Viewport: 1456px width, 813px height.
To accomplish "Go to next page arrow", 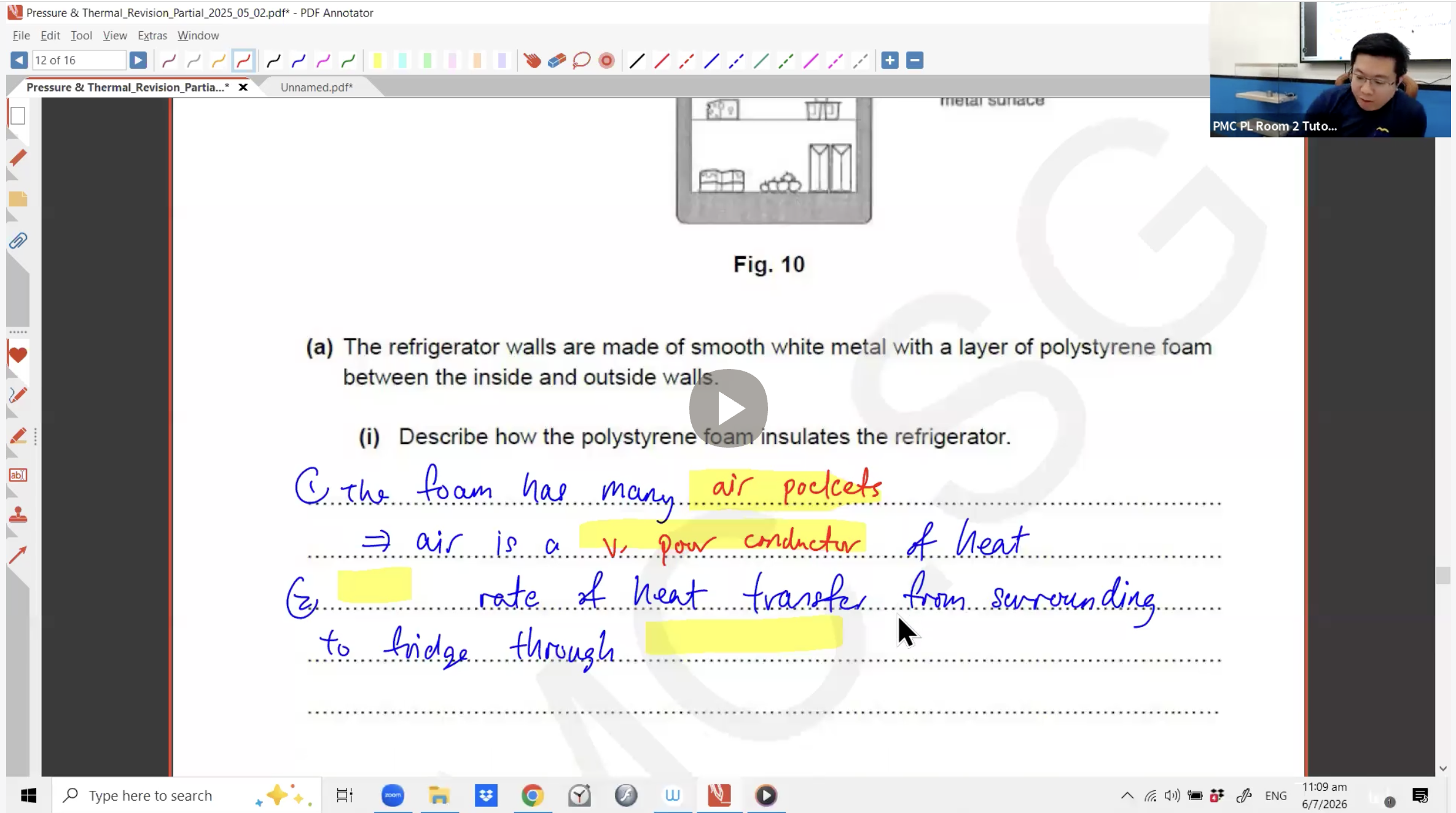I will tap(138, 60).
